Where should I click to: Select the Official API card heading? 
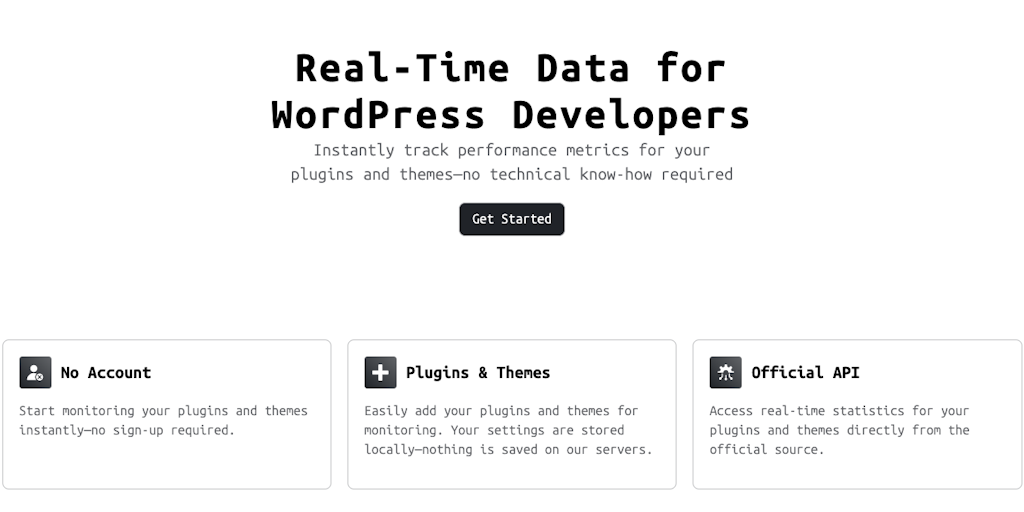[805, 373]
